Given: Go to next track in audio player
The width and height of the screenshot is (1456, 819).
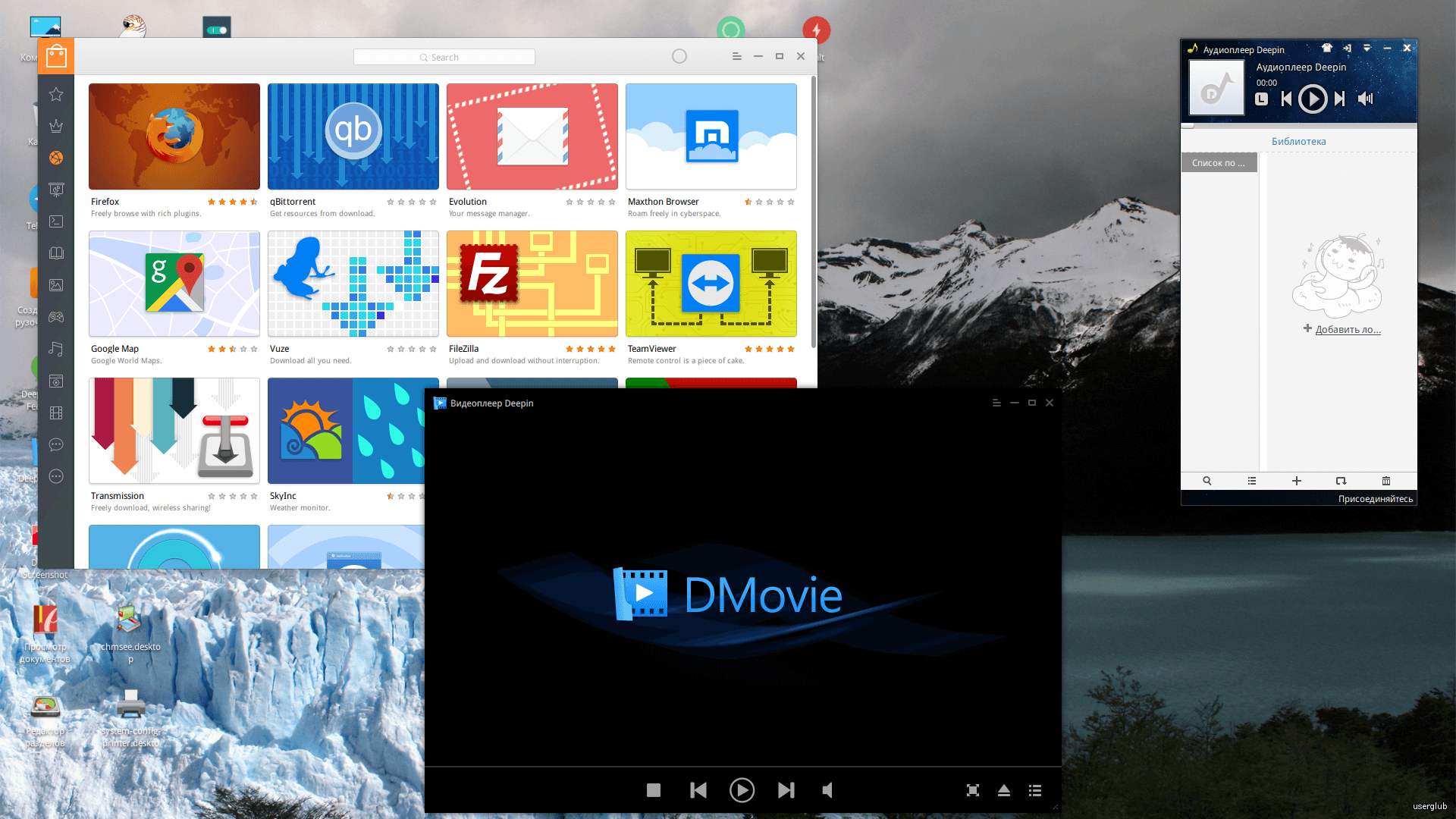Looking at the screenshot, I should point(1340,99).
